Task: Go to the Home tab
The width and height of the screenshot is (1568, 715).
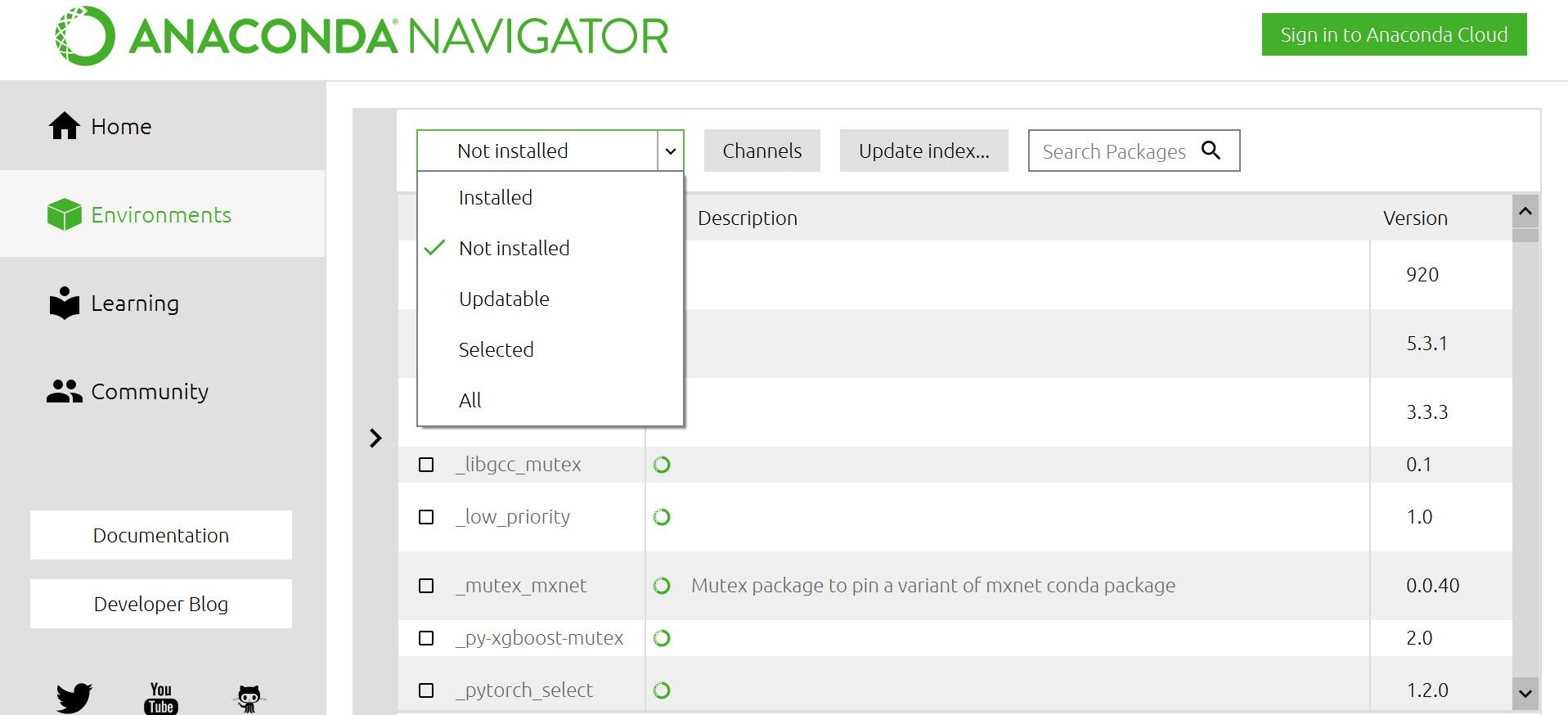Action: (x=163, y=126)
